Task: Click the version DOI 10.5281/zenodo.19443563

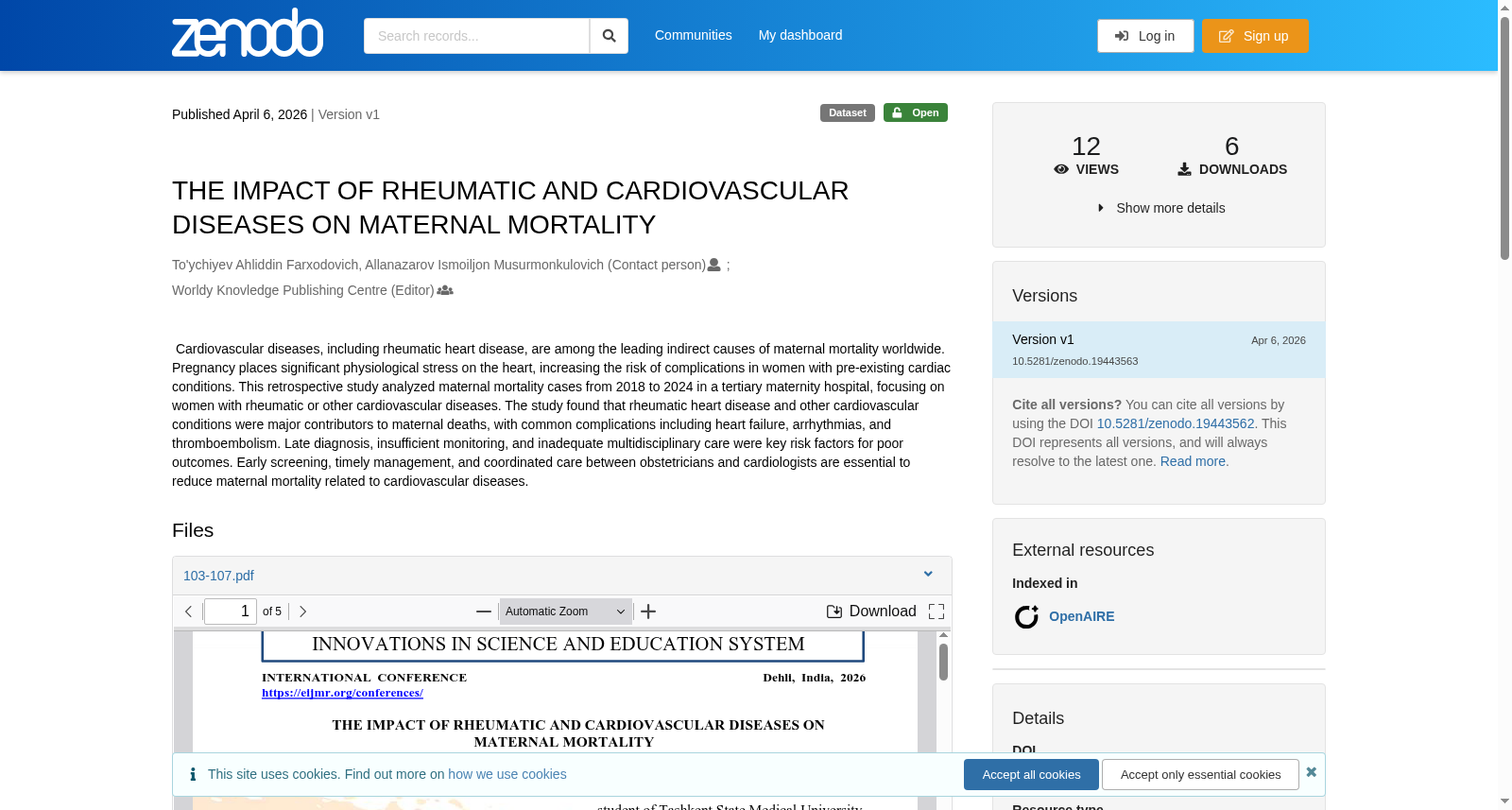Action: click(1075, 361)
